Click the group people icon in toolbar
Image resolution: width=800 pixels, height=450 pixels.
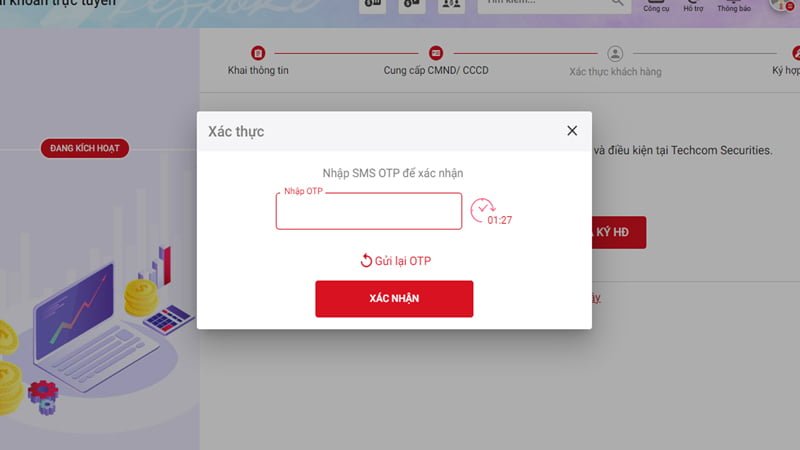click(451, 4)
